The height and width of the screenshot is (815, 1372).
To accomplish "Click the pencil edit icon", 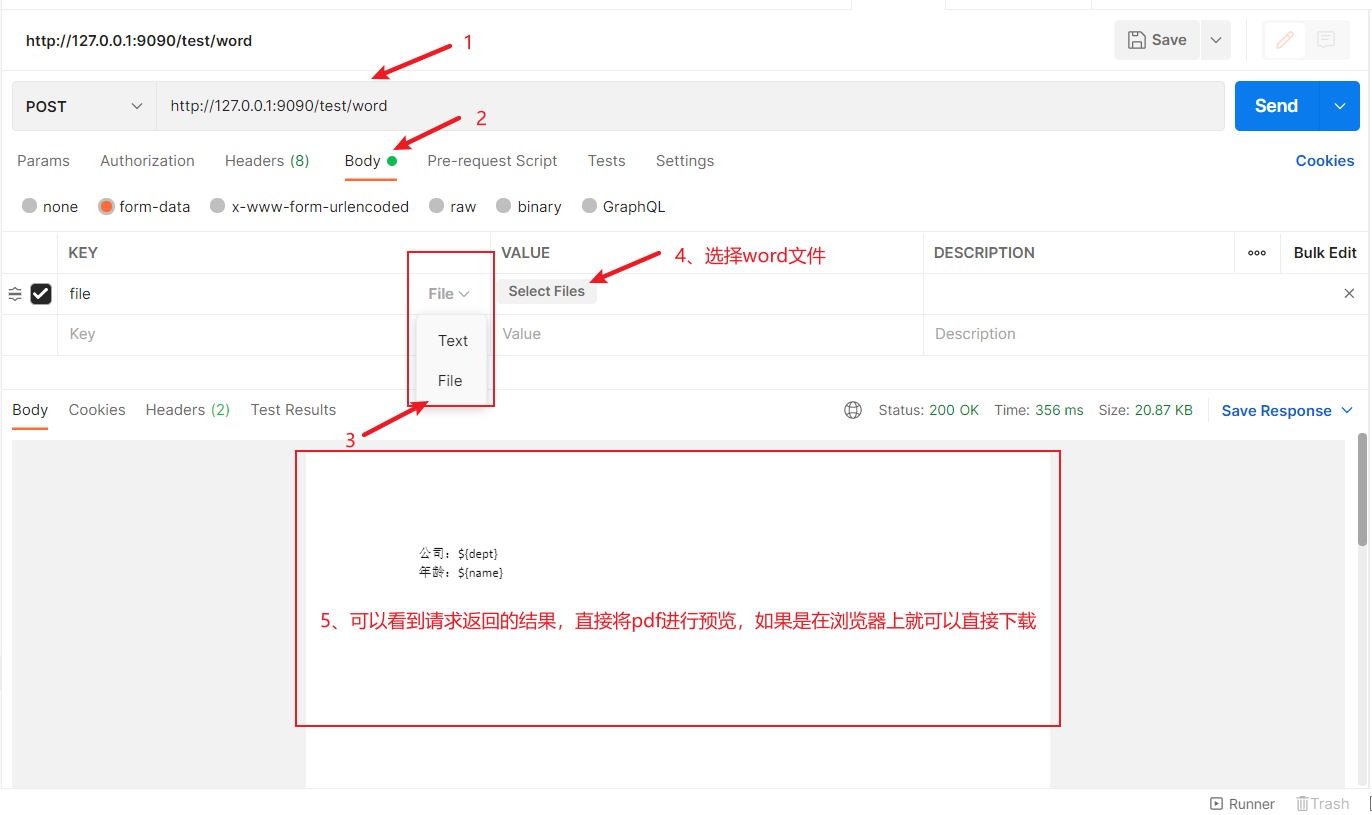I will [1285, 40].
